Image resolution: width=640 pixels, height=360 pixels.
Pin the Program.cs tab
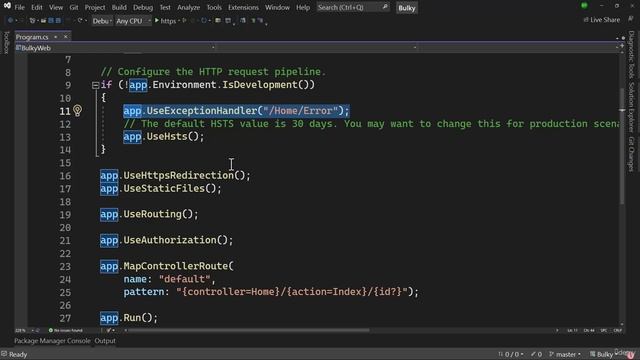point(56,37)
